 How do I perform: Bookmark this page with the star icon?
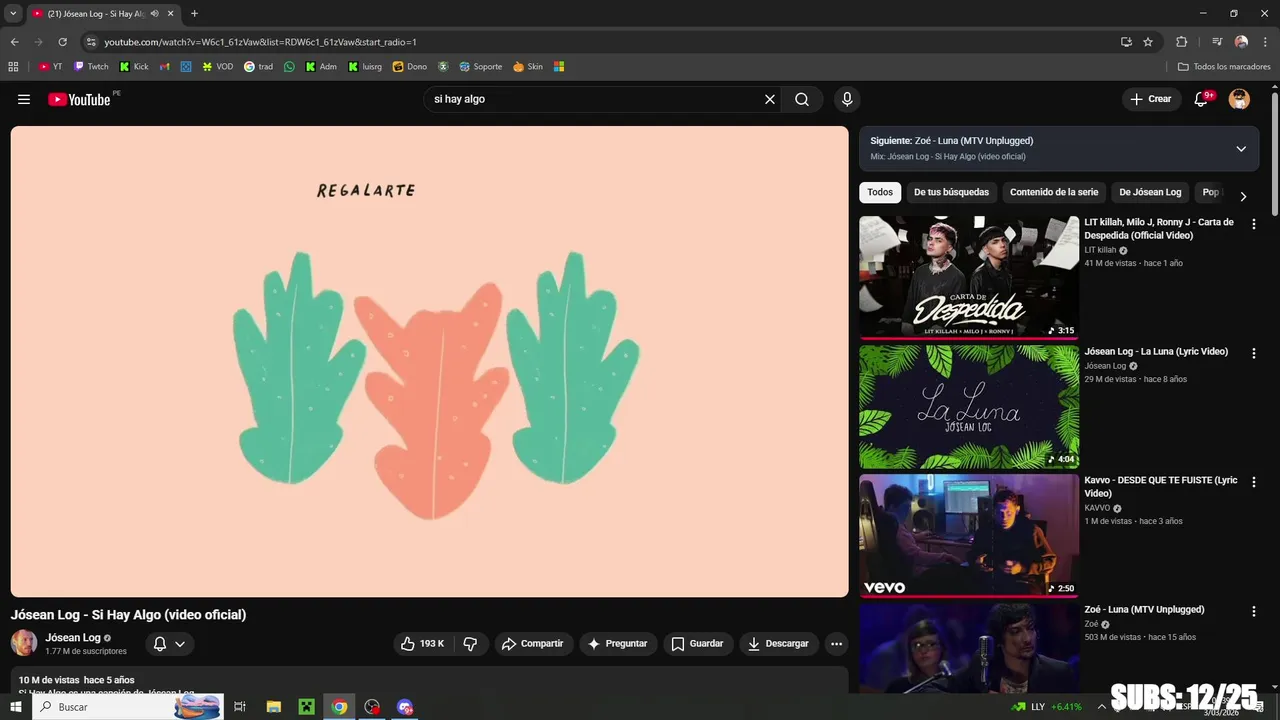(1148, 42)
